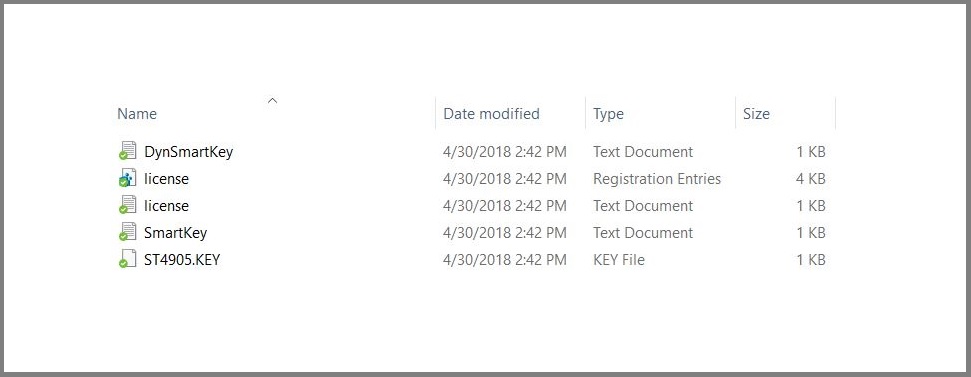Sort by Date modified column header

492,114
